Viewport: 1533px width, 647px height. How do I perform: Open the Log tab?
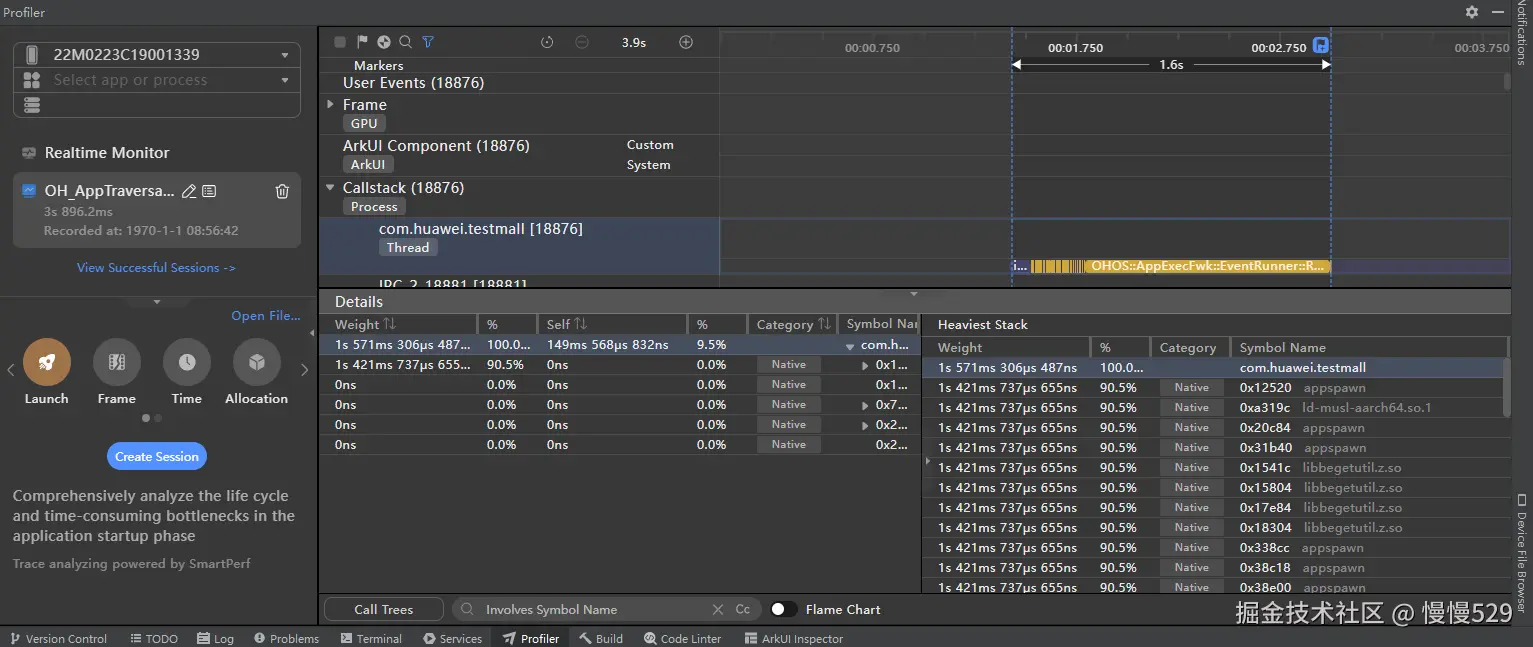coord(215,638)
